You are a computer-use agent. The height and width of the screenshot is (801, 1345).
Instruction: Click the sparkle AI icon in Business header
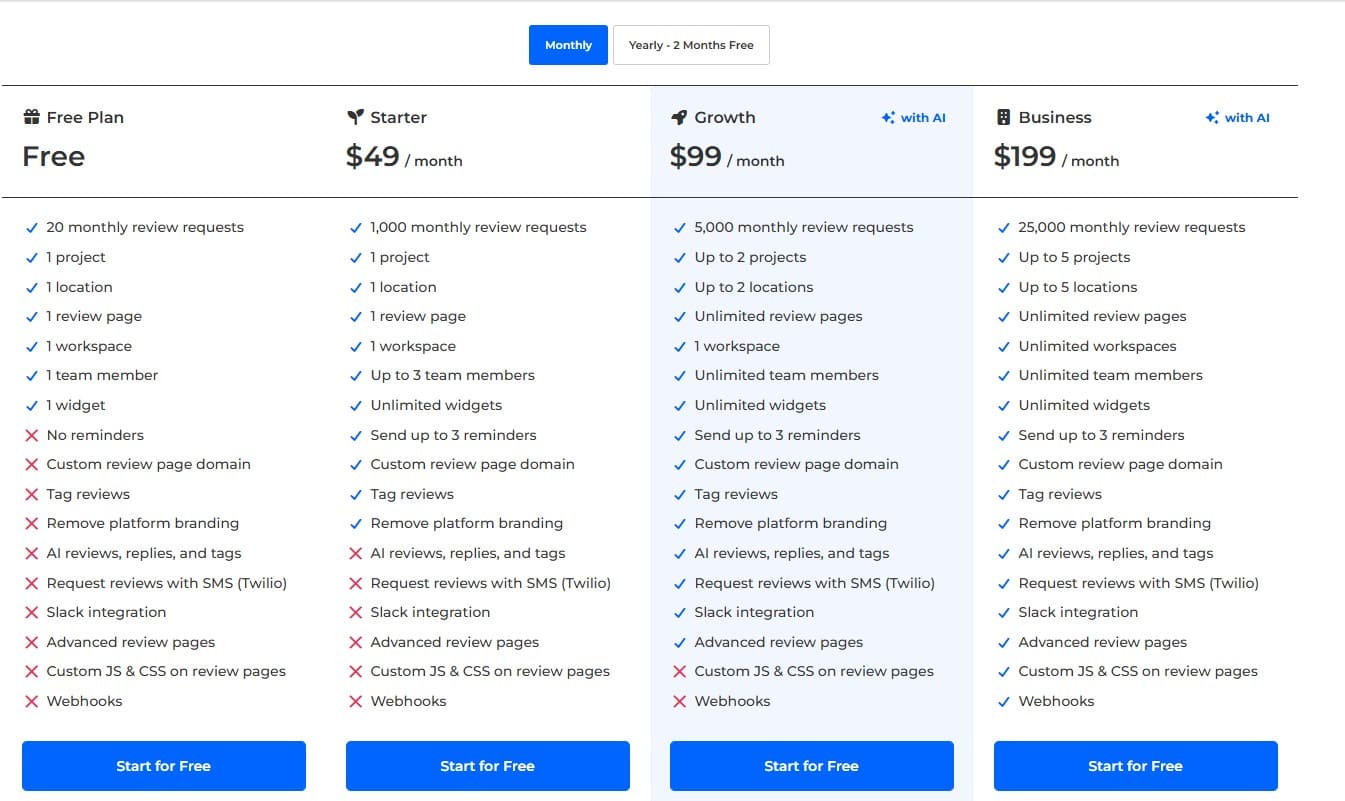1212,118
